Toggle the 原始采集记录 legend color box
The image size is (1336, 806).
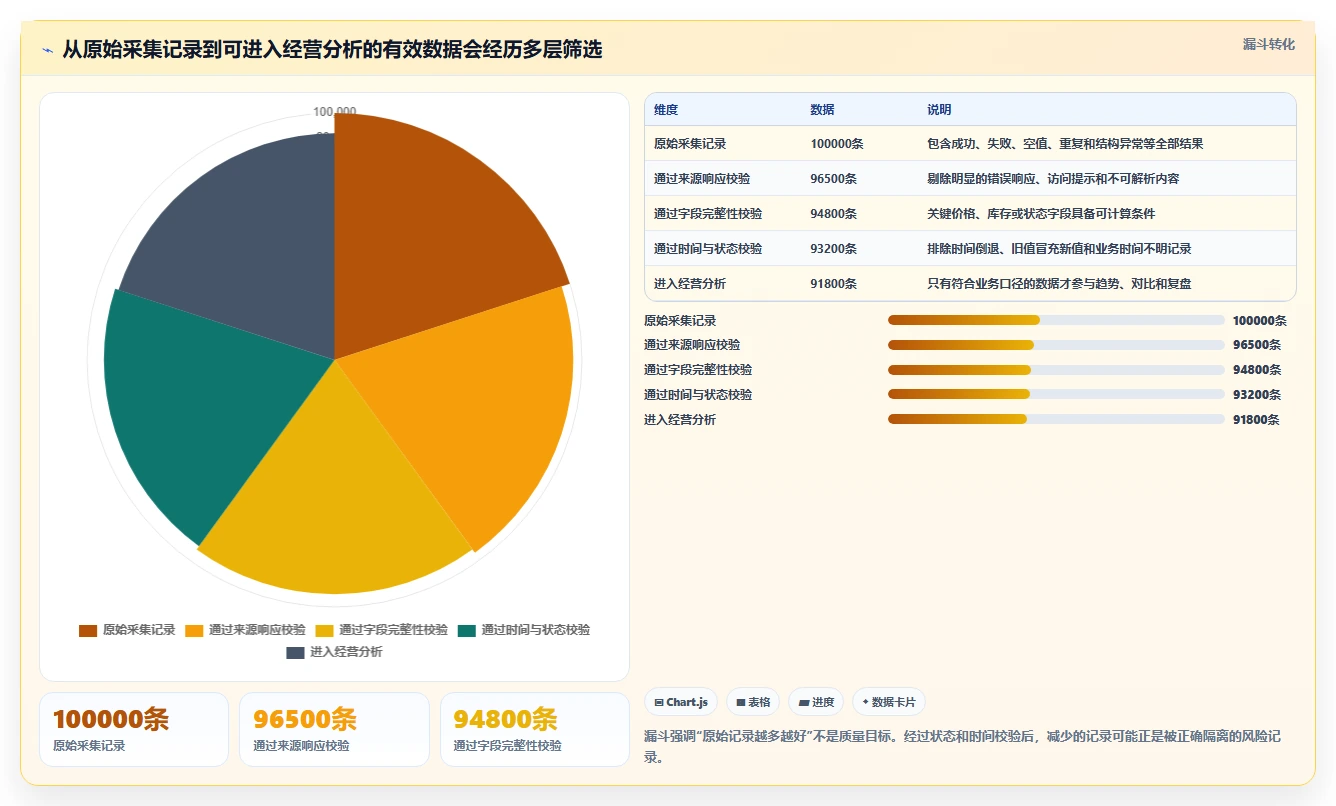[88, 630]
